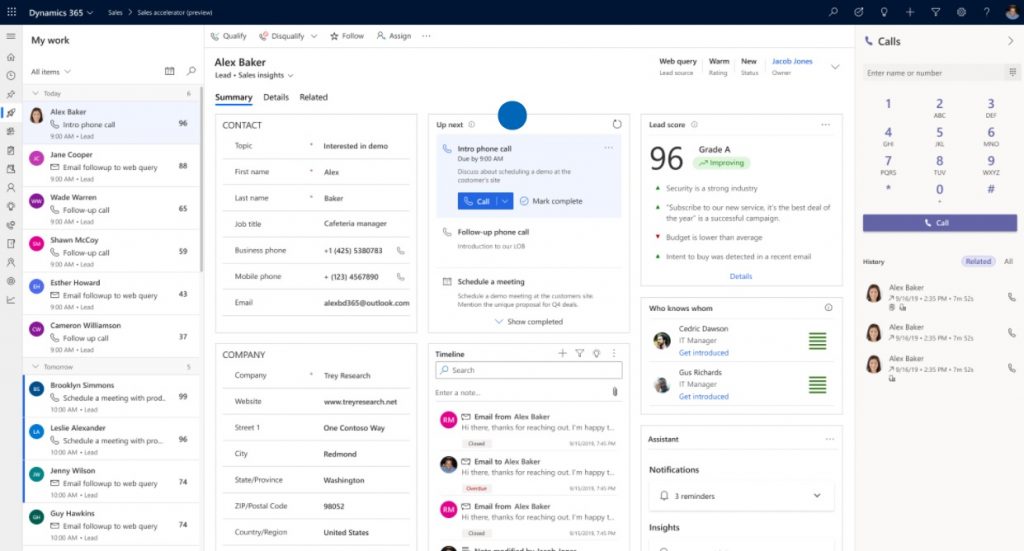Click the hamburger menu in left sidebar

10,37
